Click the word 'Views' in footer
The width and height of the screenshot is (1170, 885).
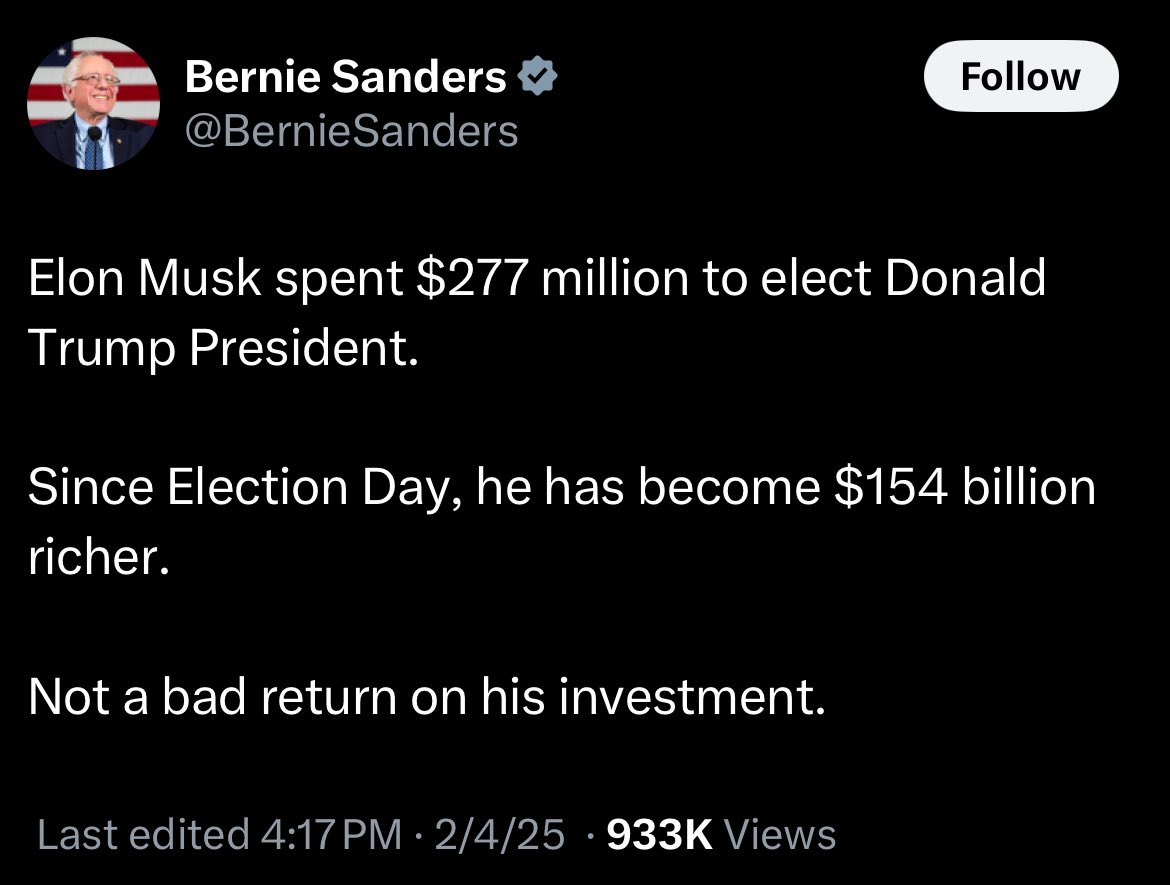click(x=780, y=834)
